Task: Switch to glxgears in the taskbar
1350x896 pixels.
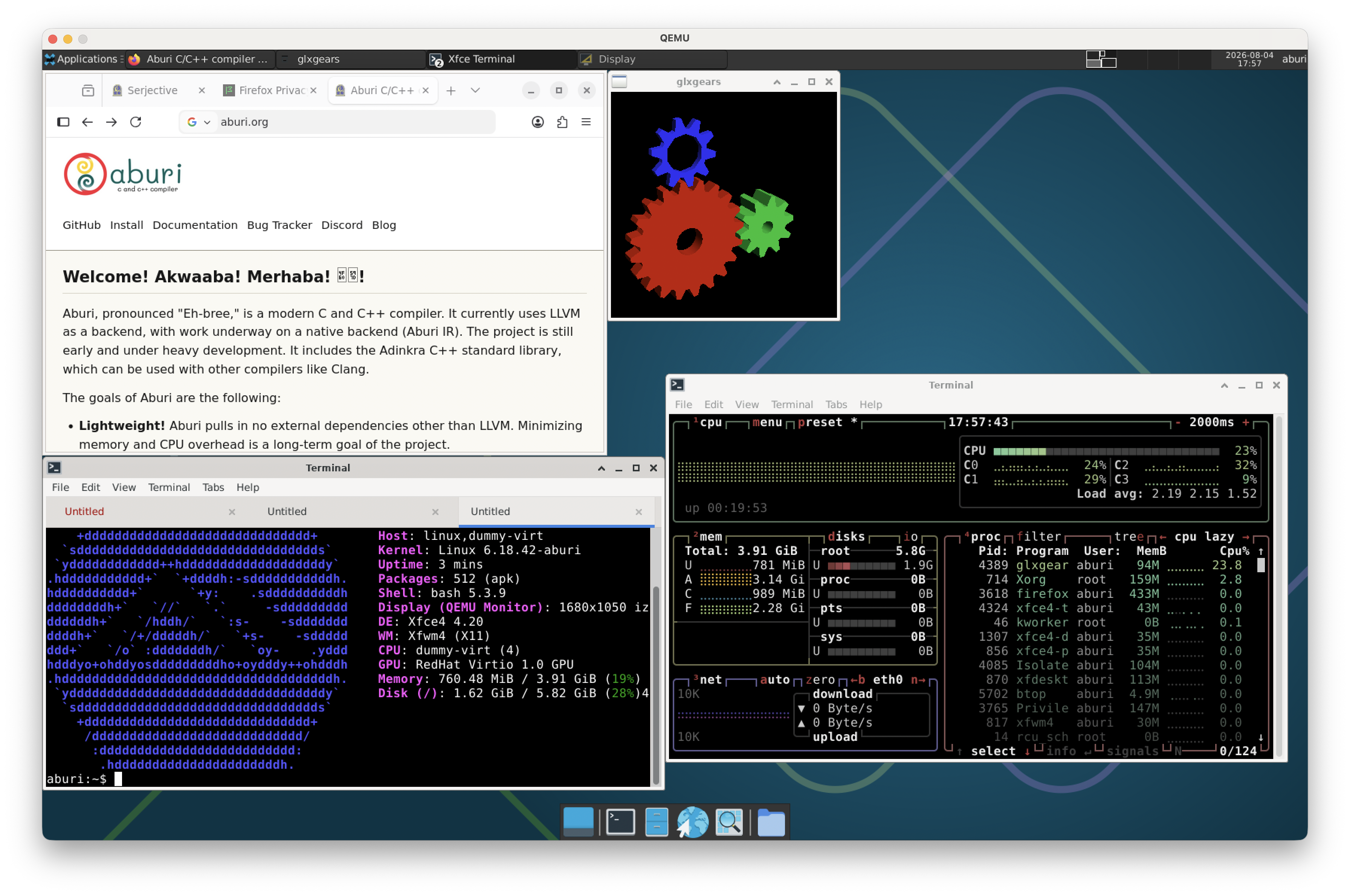Action: [x=351, y=59]
